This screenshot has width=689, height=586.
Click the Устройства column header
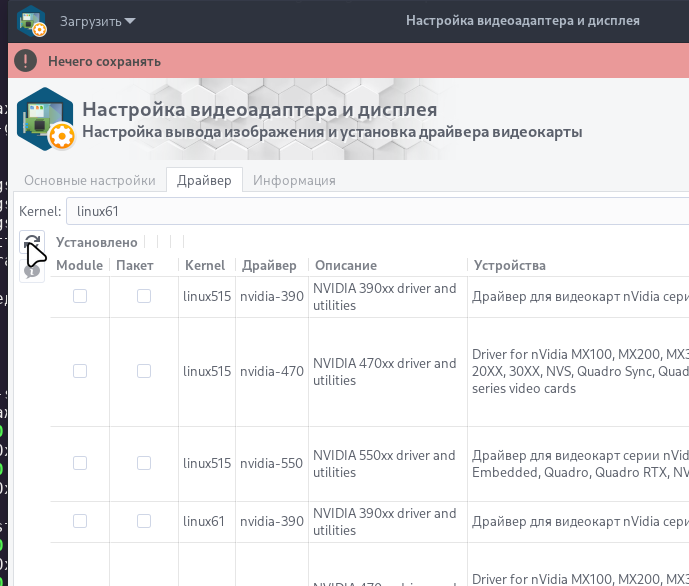coord(509,265)
